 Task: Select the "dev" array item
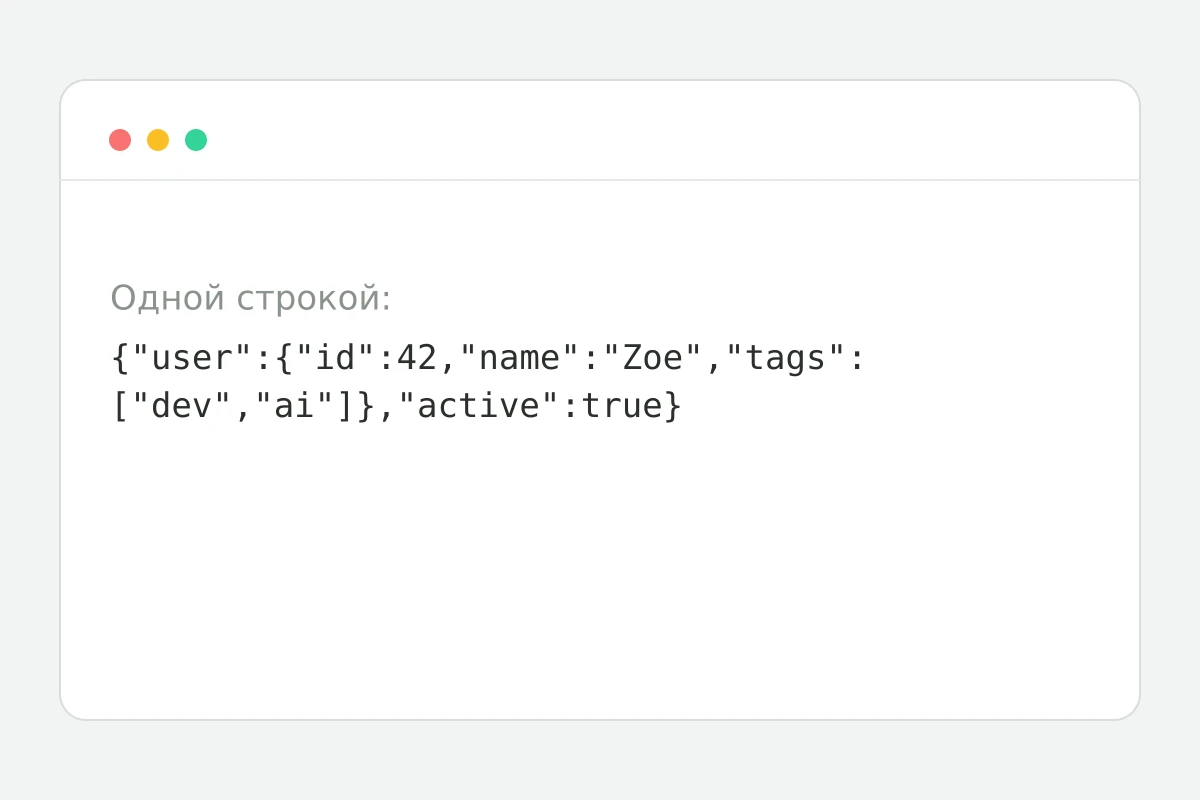coord(182,406)
